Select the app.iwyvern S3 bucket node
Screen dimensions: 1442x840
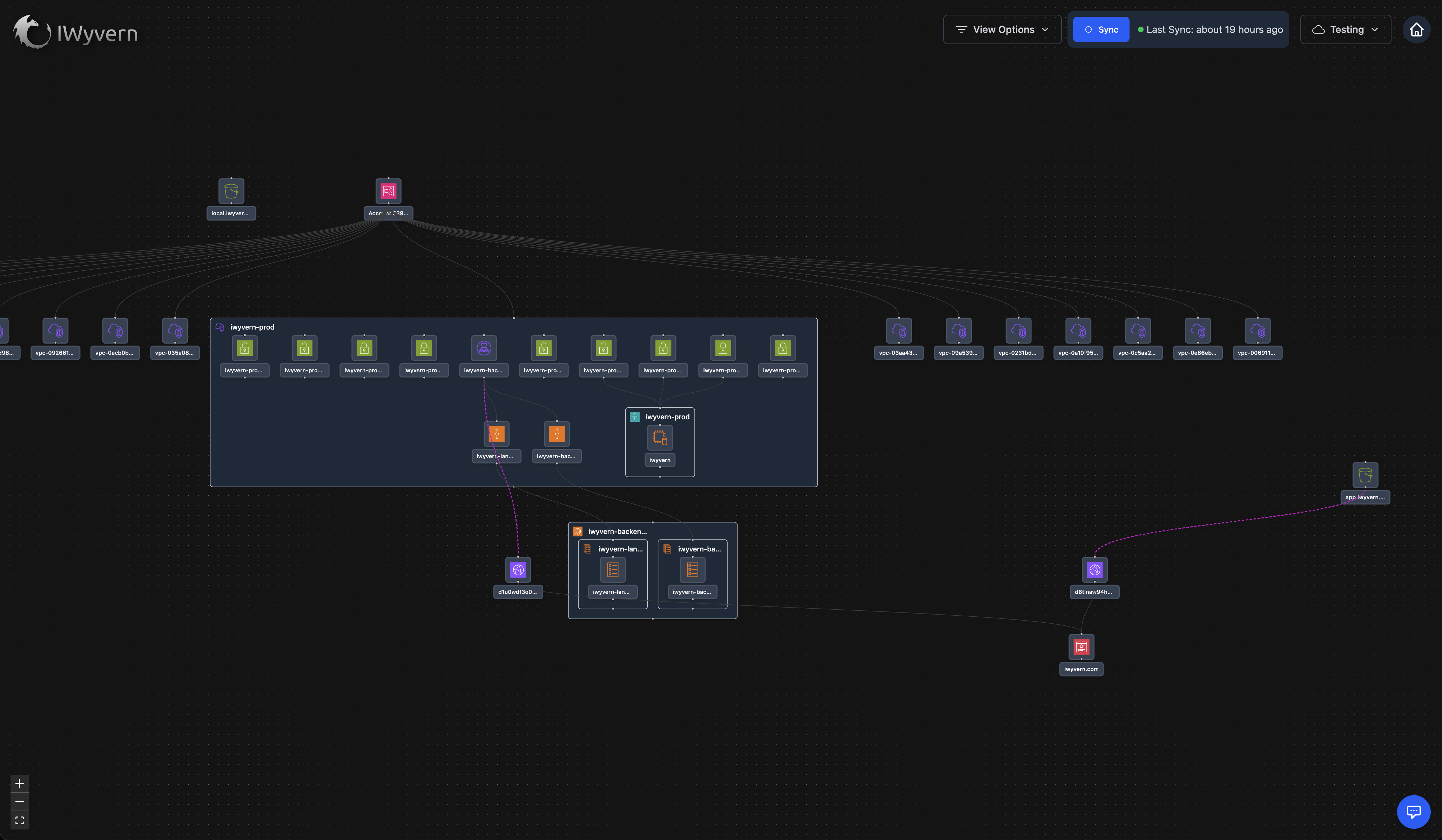[x=1365, y=475]
